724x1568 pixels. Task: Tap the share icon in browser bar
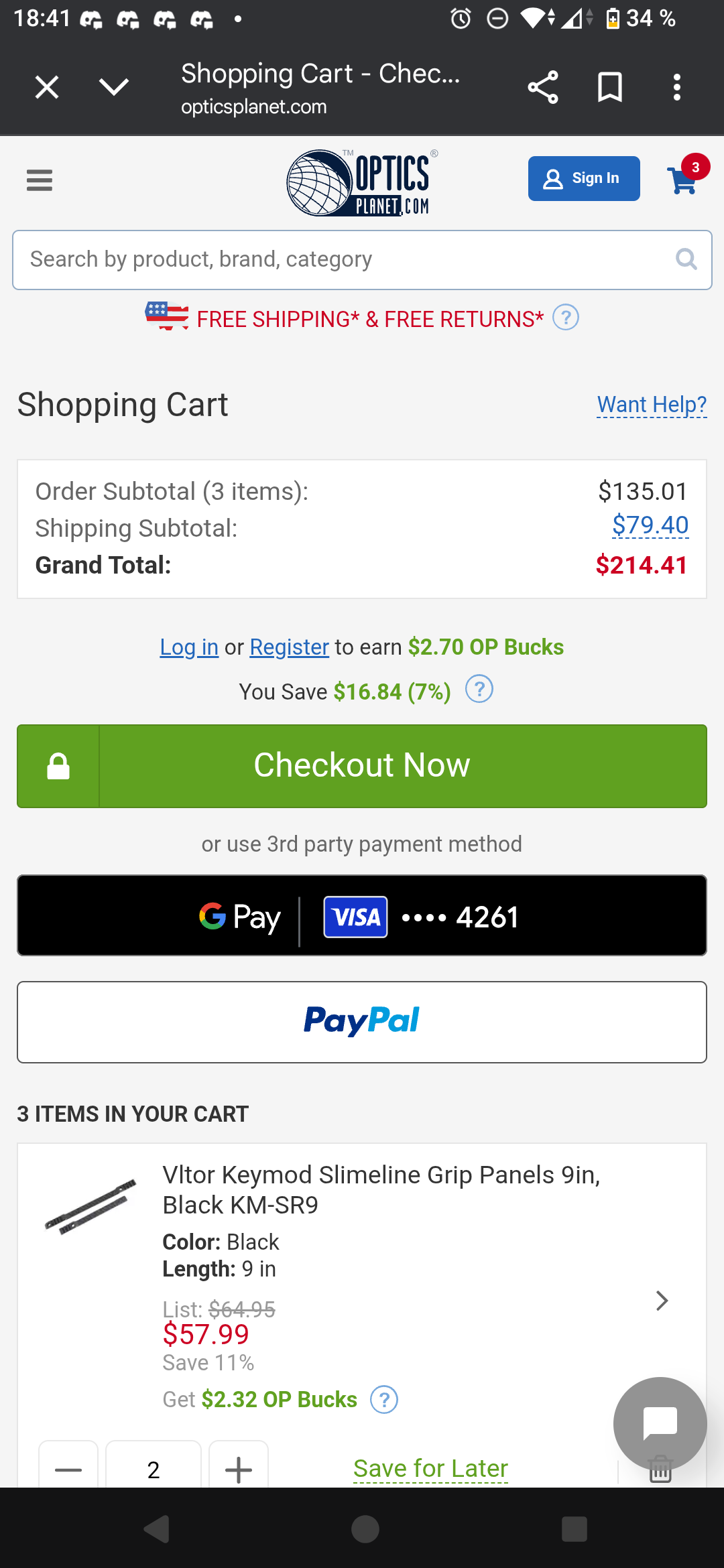click(542, 87)
